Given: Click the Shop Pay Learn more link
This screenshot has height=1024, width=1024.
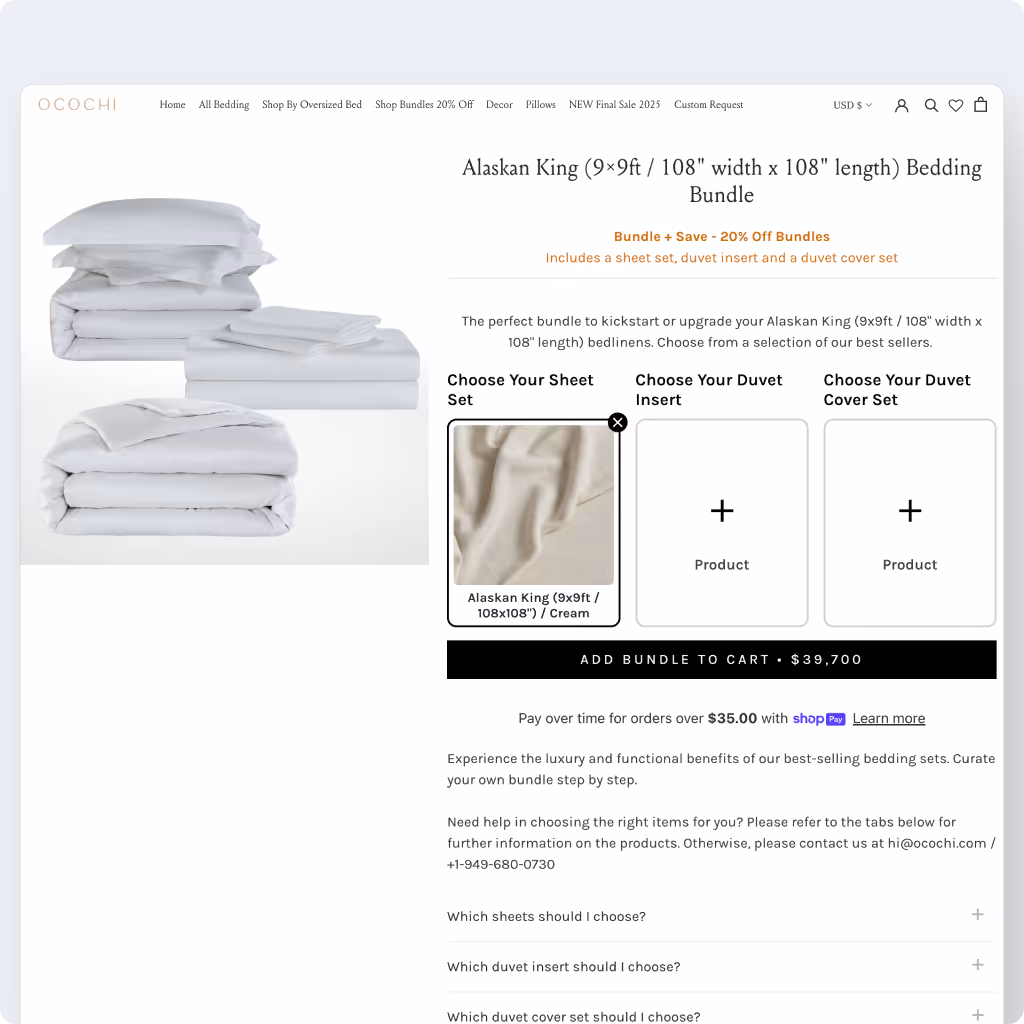Looking at the screenshot, I should (889, 718).
